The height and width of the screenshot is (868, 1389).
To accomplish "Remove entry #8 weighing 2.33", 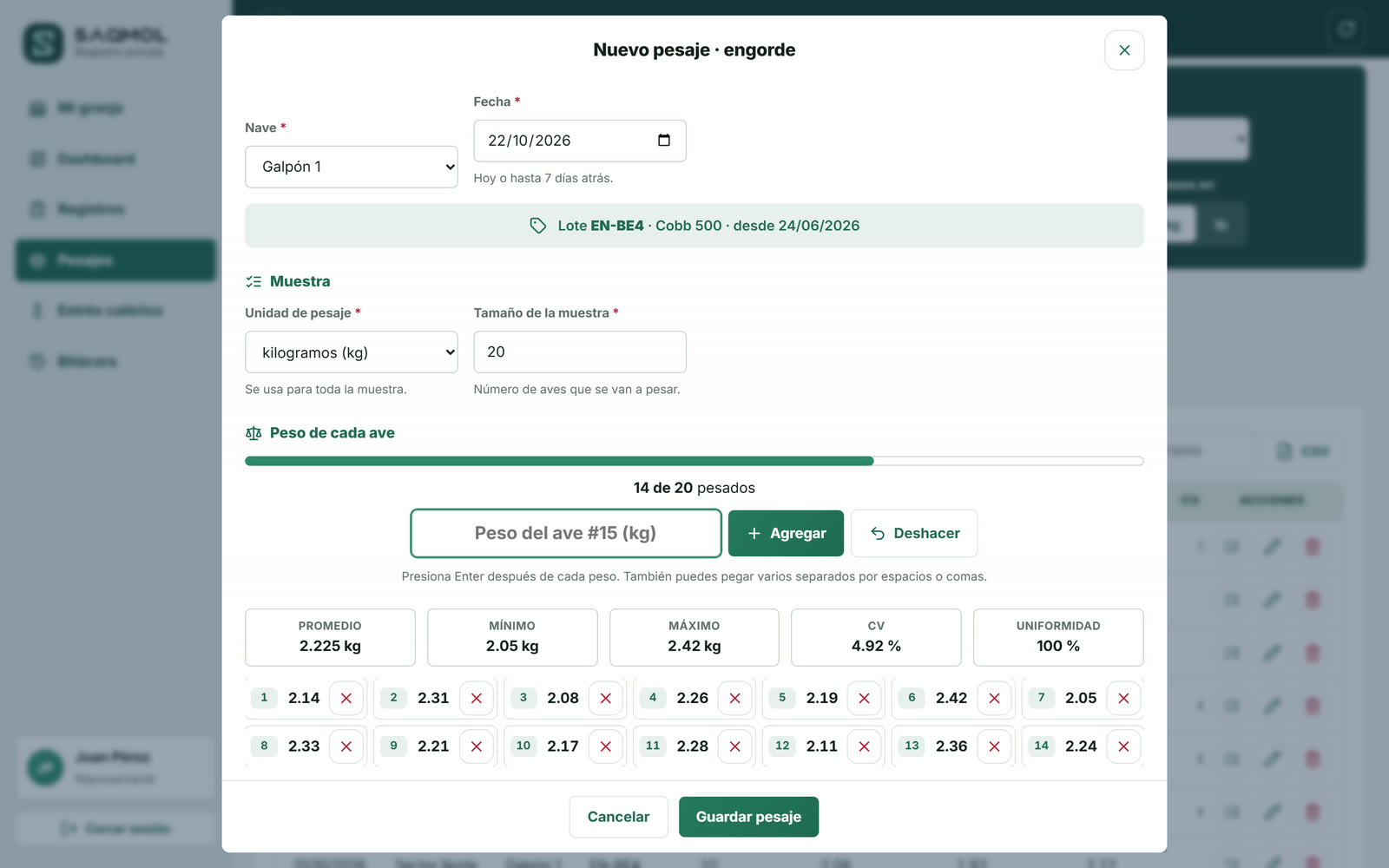I will pyautogui.click(x=346, y=746).
